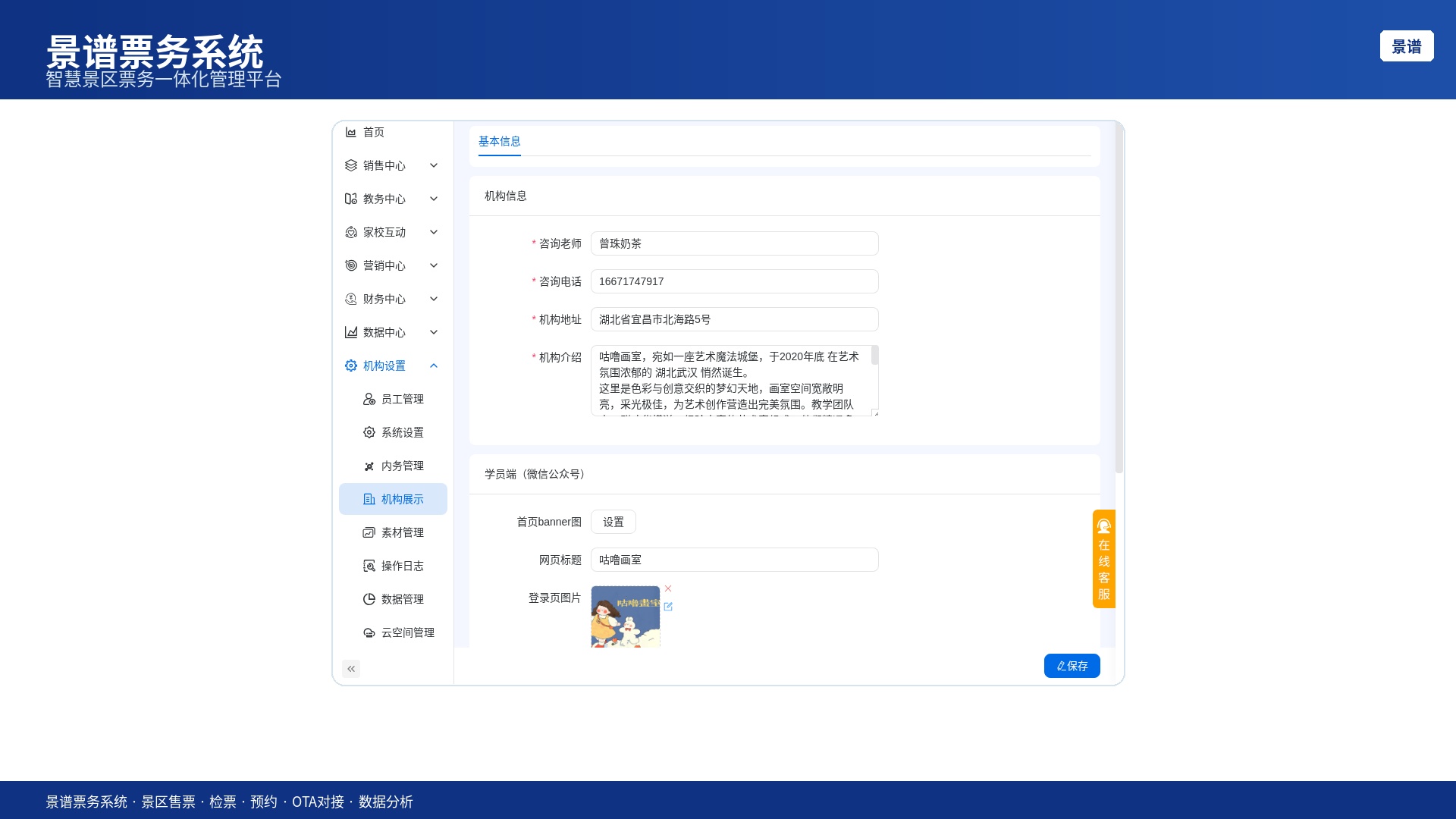The height and width of the screenshot is (819, 1456).
Task: Click the main panel vertical scrollbar
Action: pos(1119,298)
